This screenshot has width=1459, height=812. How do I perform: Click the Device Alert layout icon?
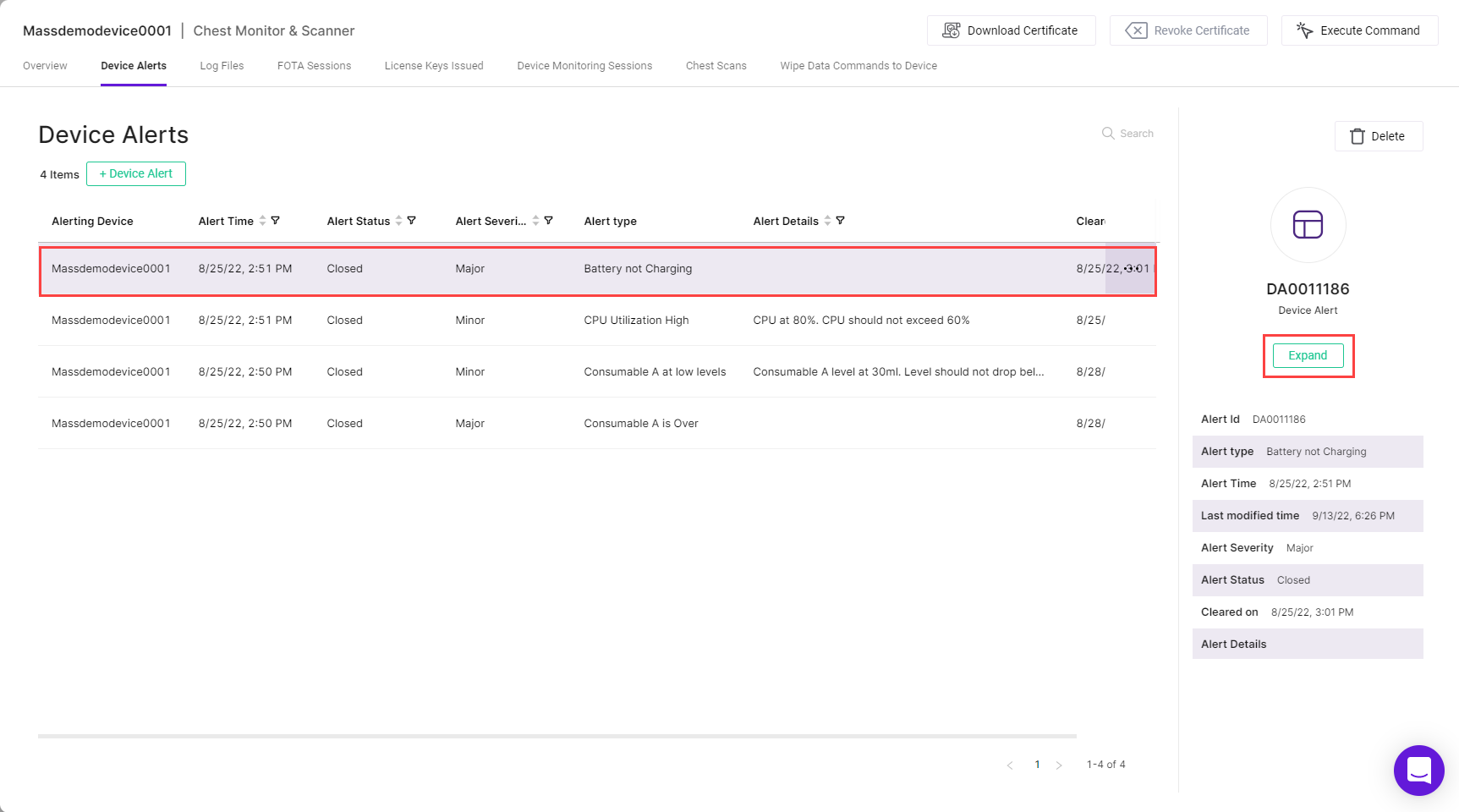[x=1308, y=225]
